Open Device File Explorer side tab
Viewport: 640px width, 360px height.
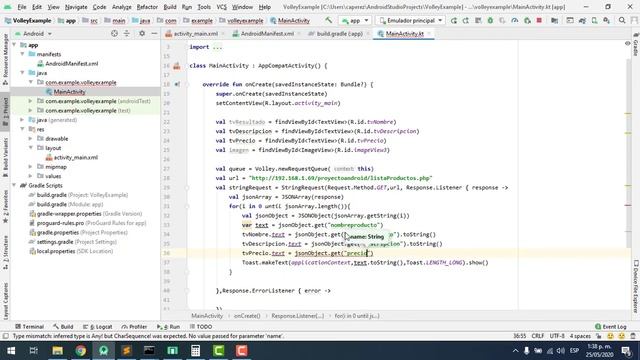(x=636, y=287)
